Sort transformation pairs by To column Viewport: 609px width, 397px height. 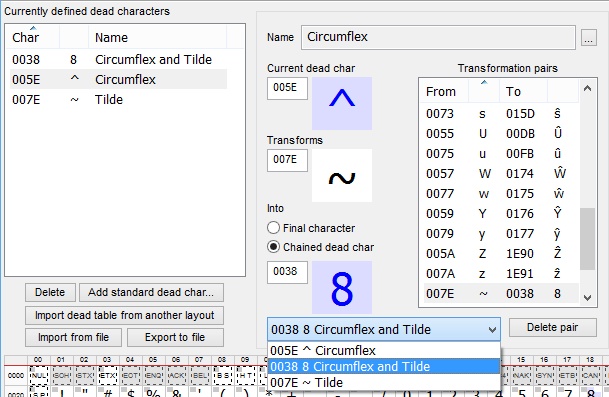tap(523, 92)
